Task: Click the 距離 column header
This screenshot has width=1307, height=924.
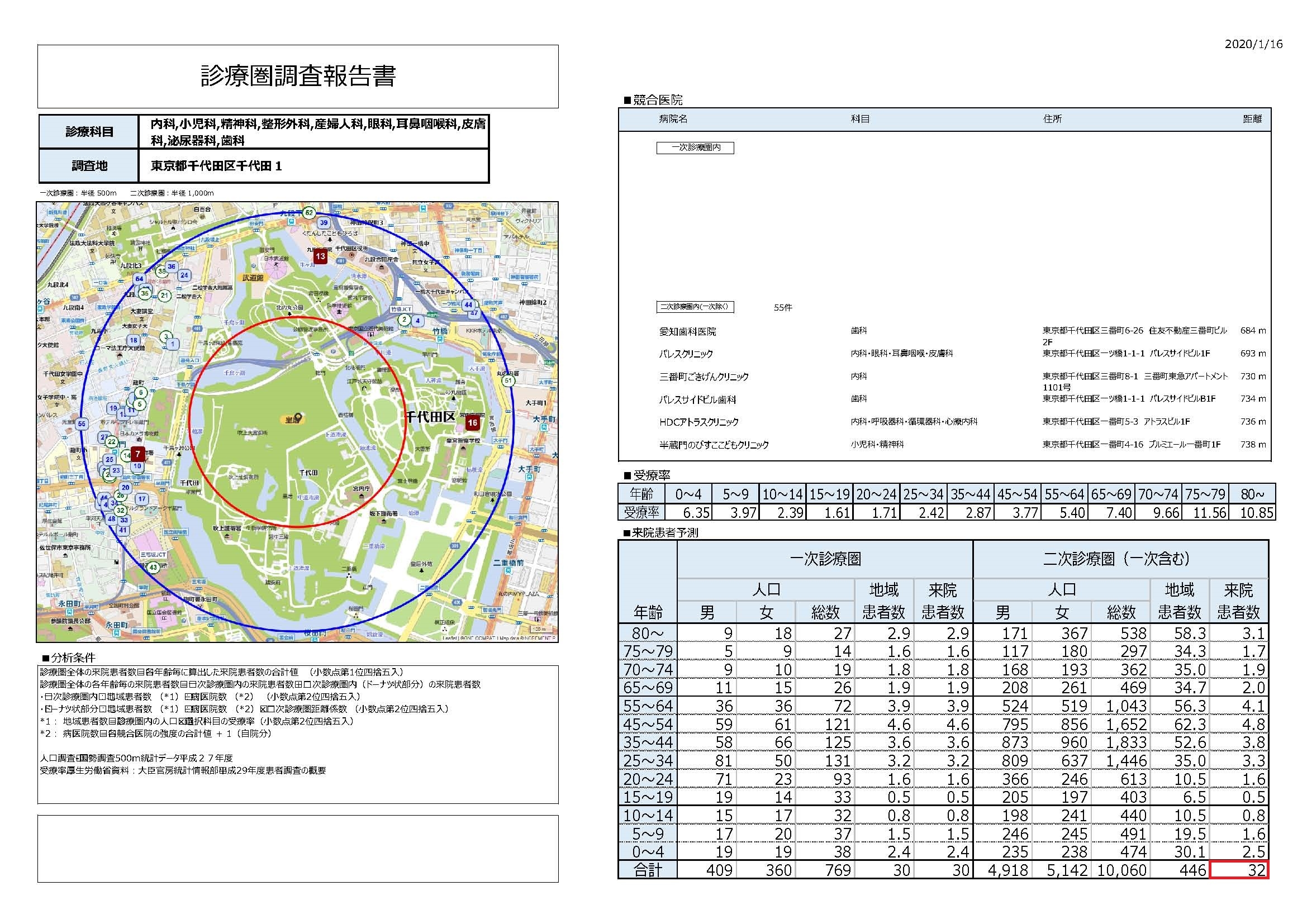Action: coord(1252,119)
